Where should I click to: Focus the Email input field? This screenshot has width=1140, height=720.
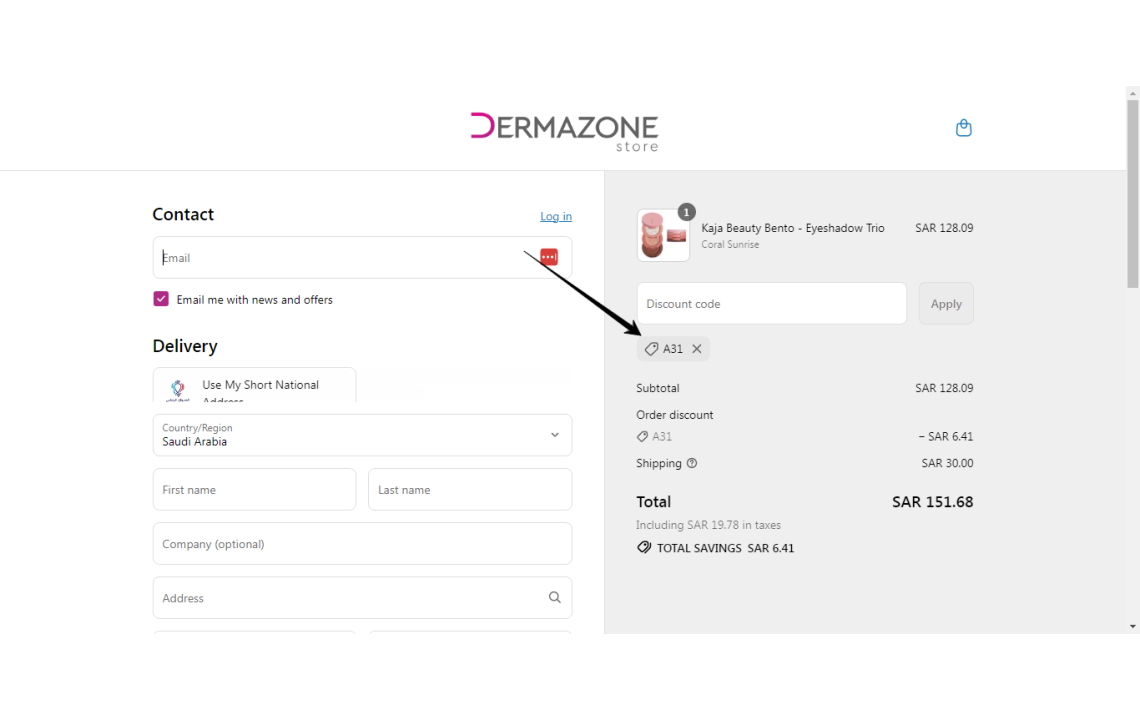[x=362, y=257]
